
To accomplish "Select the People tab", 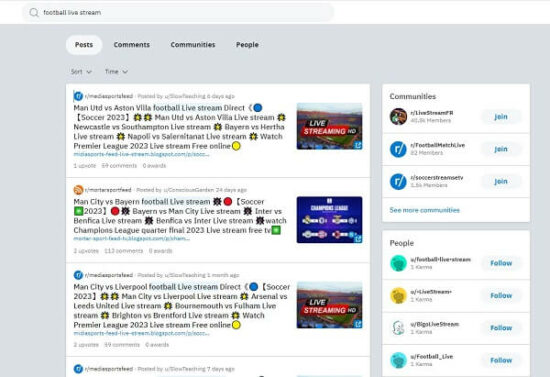I will (247, 45).
